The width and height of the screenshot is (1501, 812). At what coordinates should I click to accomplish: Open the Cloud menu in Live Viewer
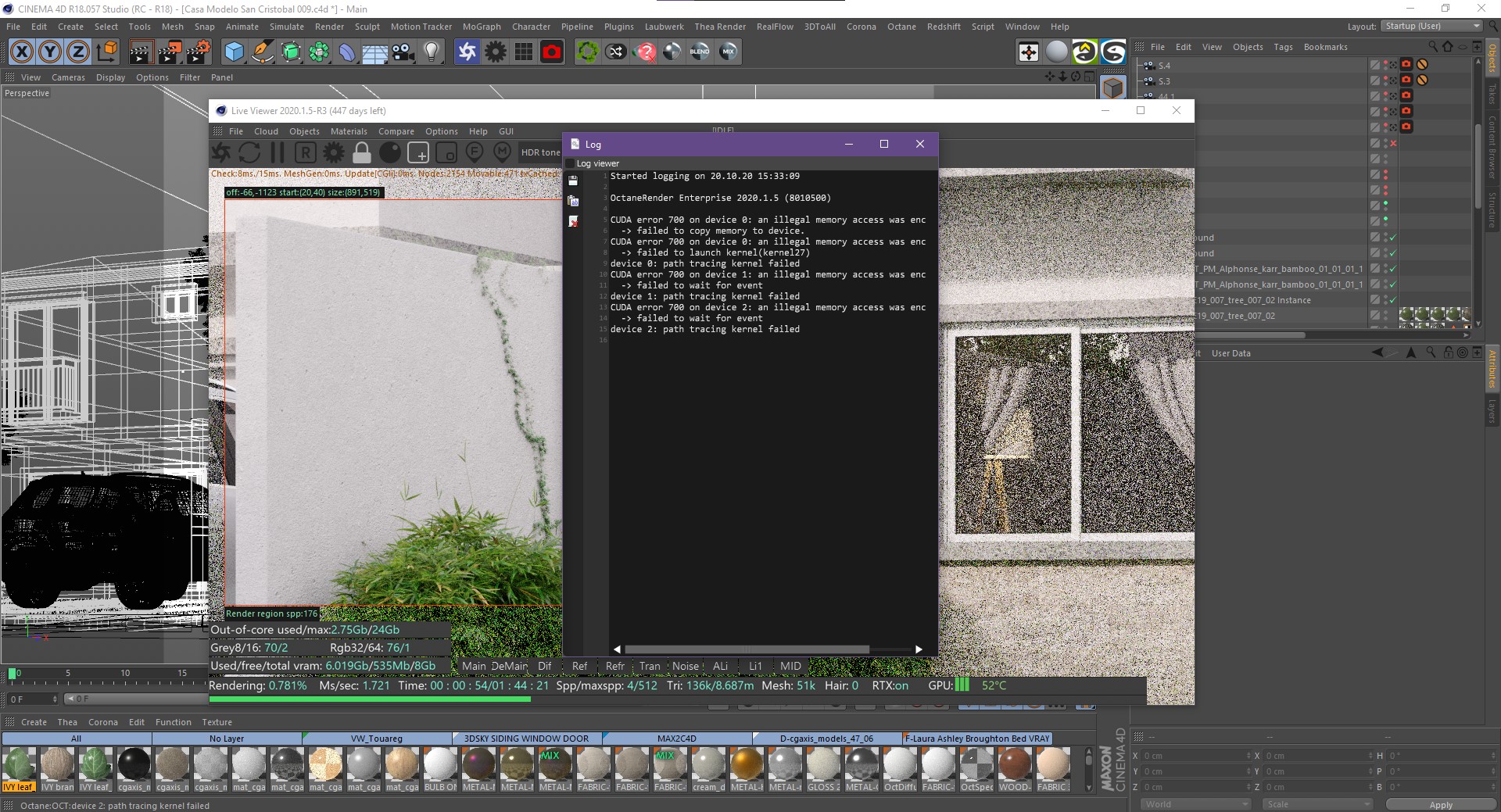tap(266, 131)
